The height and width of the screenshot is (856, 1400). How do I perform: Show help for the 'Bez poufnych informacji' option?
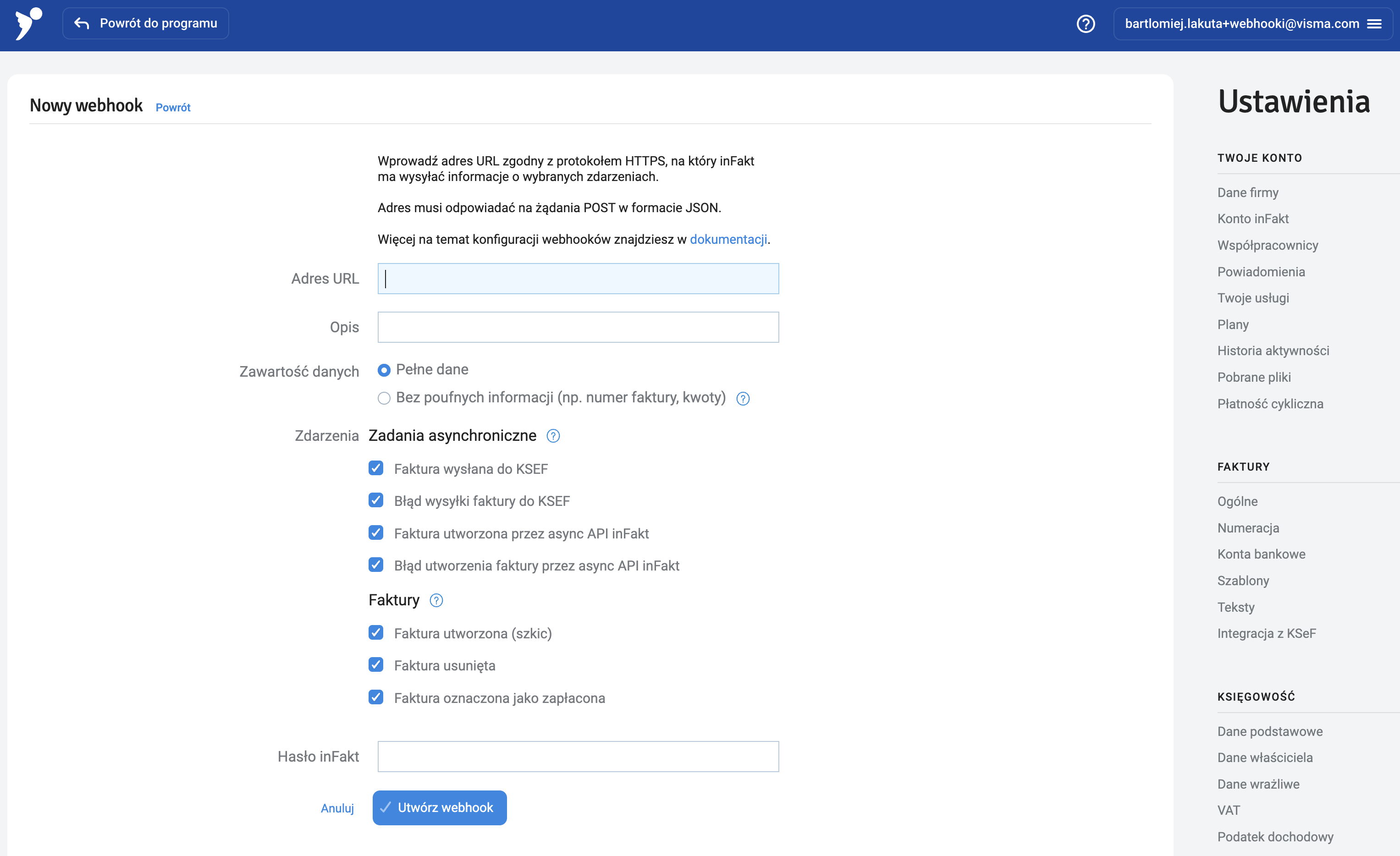743,399
